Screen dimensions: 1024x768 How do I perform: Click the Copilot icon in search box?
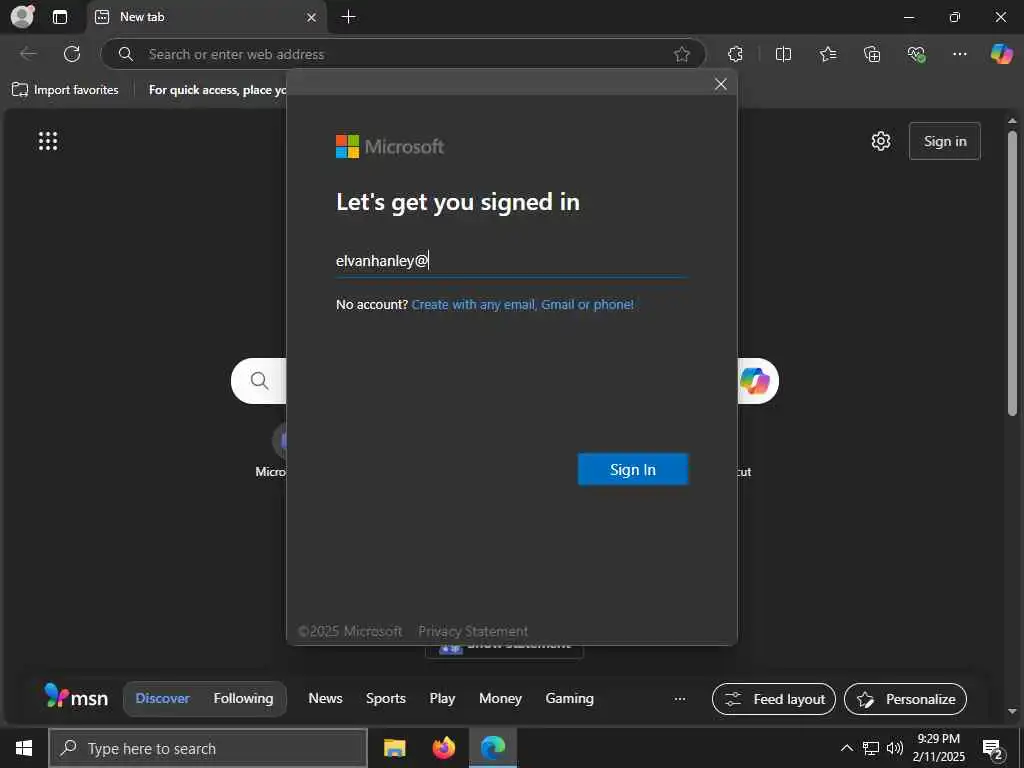pos(755,381)
